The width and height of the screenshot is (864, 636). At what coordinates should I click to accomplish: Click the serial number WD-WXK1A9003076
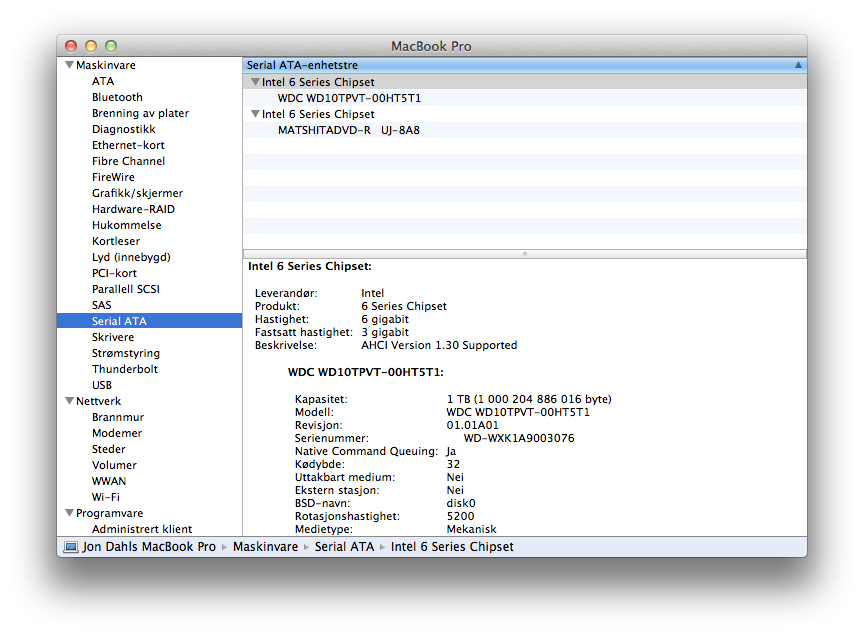[519, 438]
